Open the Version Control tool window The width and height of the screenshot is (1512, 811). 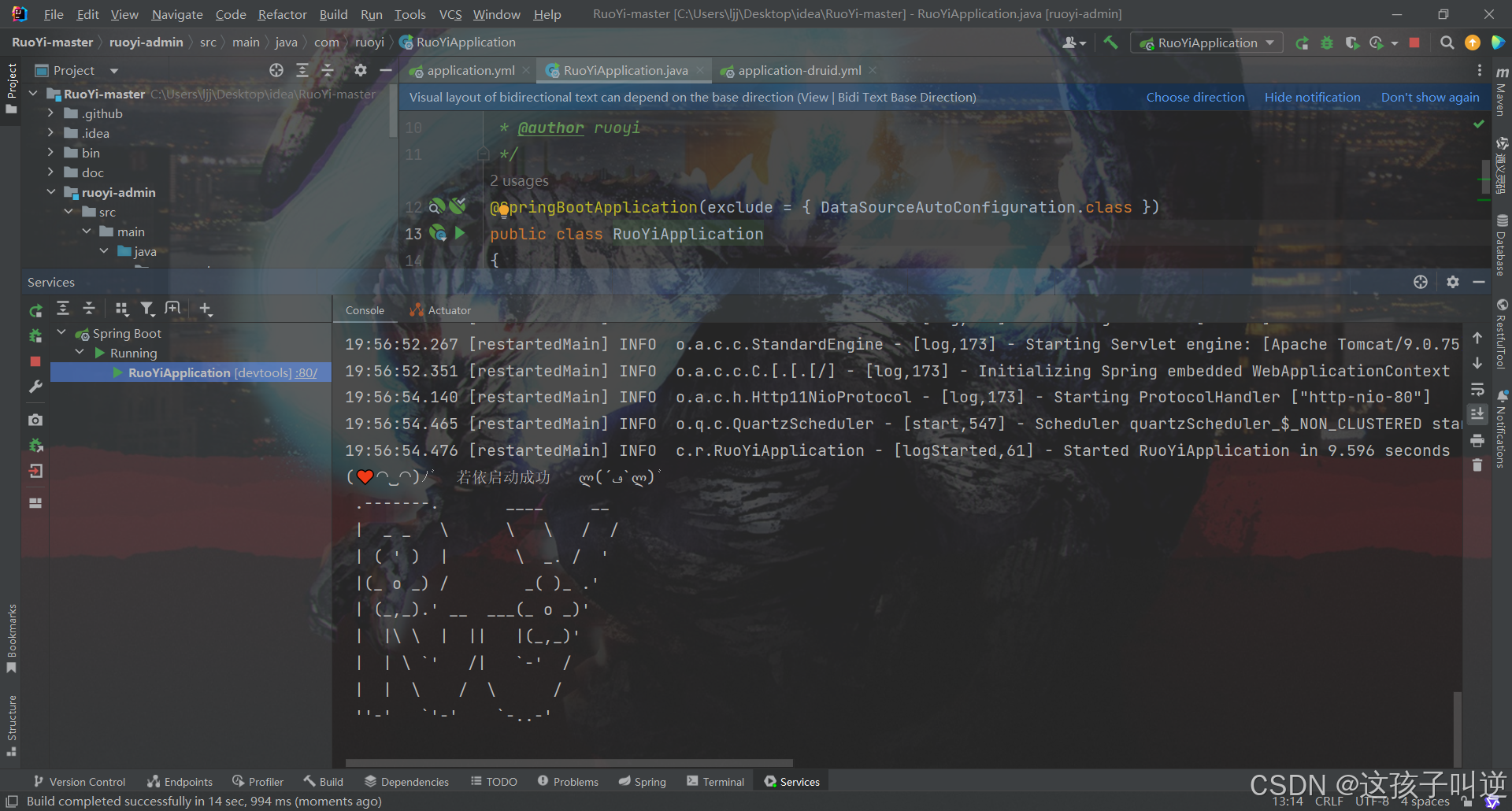click(79, 781)
